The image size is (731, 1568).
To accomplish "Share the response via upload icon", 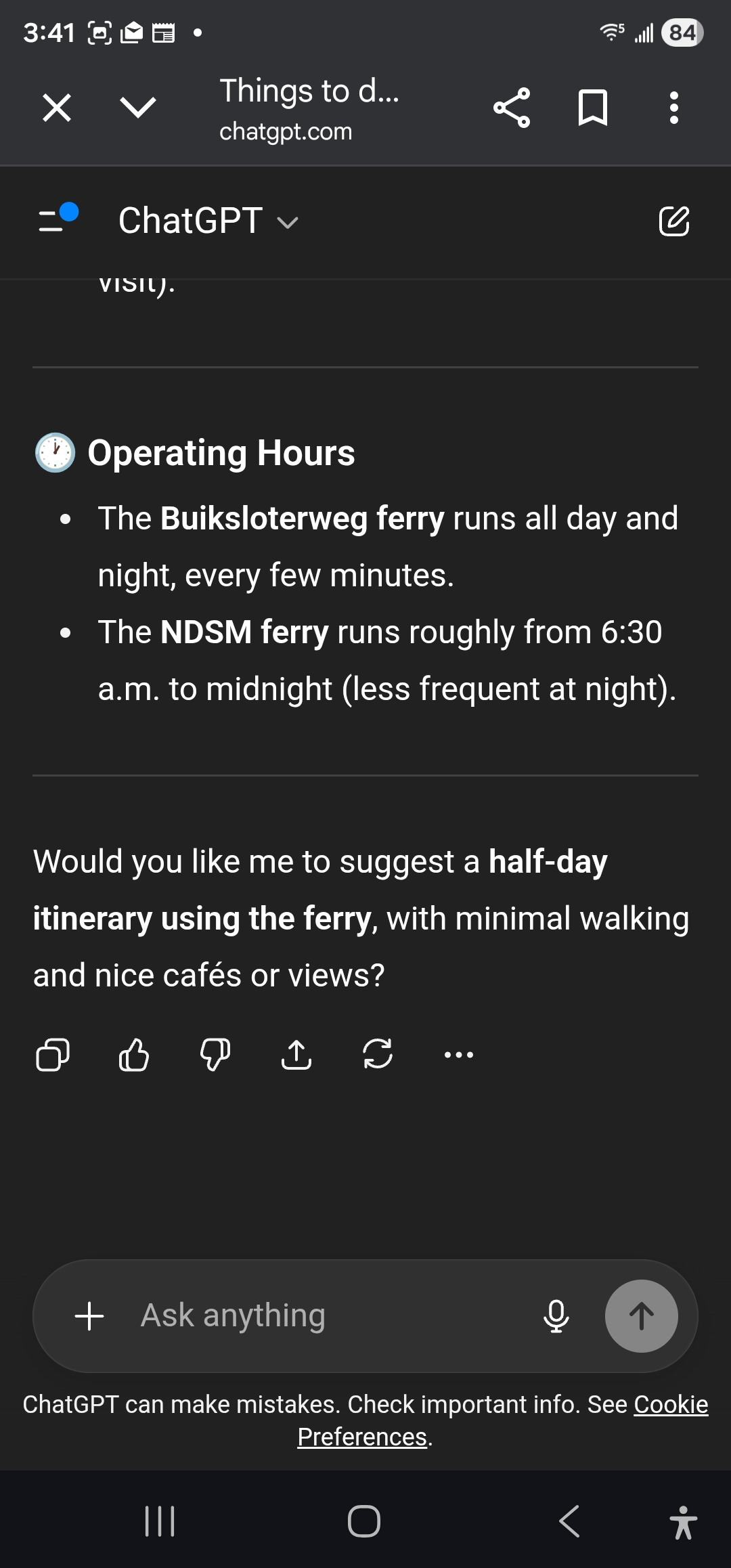I will pyautogui.click(x=296, y=1055).
